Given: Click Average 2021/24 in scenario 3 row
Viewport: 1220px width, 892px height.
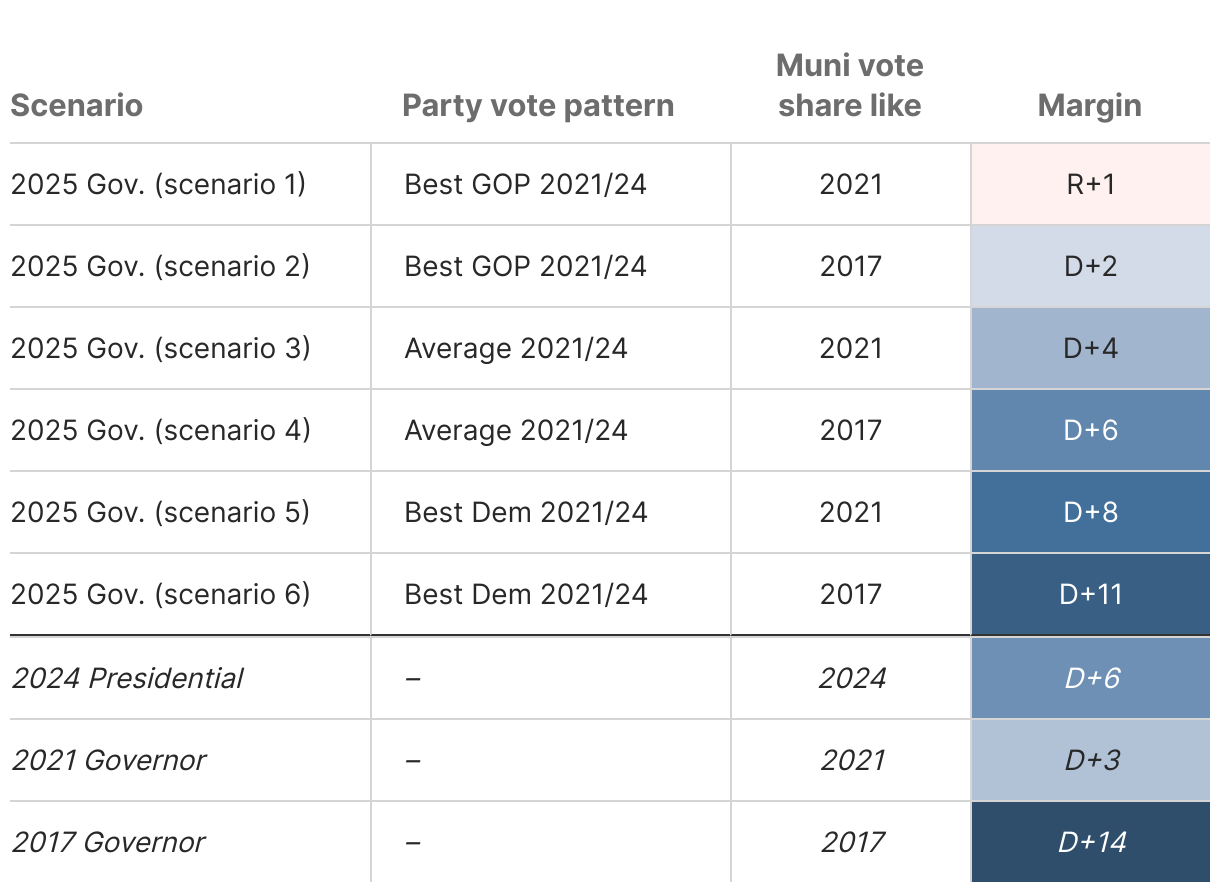Looking at the screenshot, I should tap(516, 348).
